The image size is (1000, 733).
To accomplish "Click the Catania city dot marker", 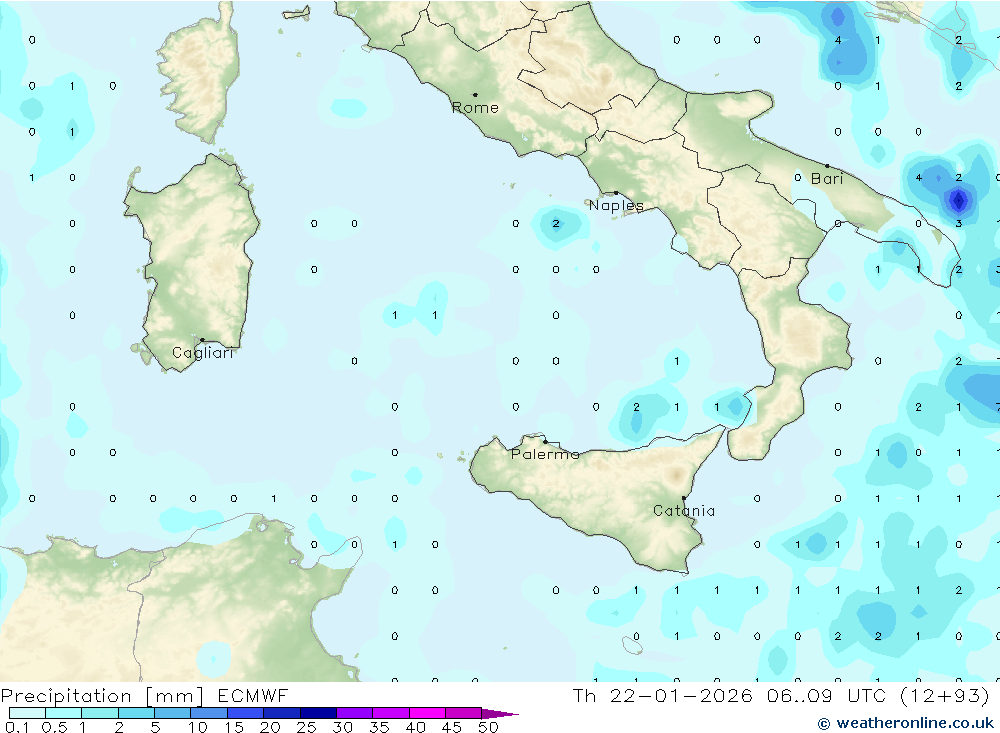I will (x=684, y=498).
